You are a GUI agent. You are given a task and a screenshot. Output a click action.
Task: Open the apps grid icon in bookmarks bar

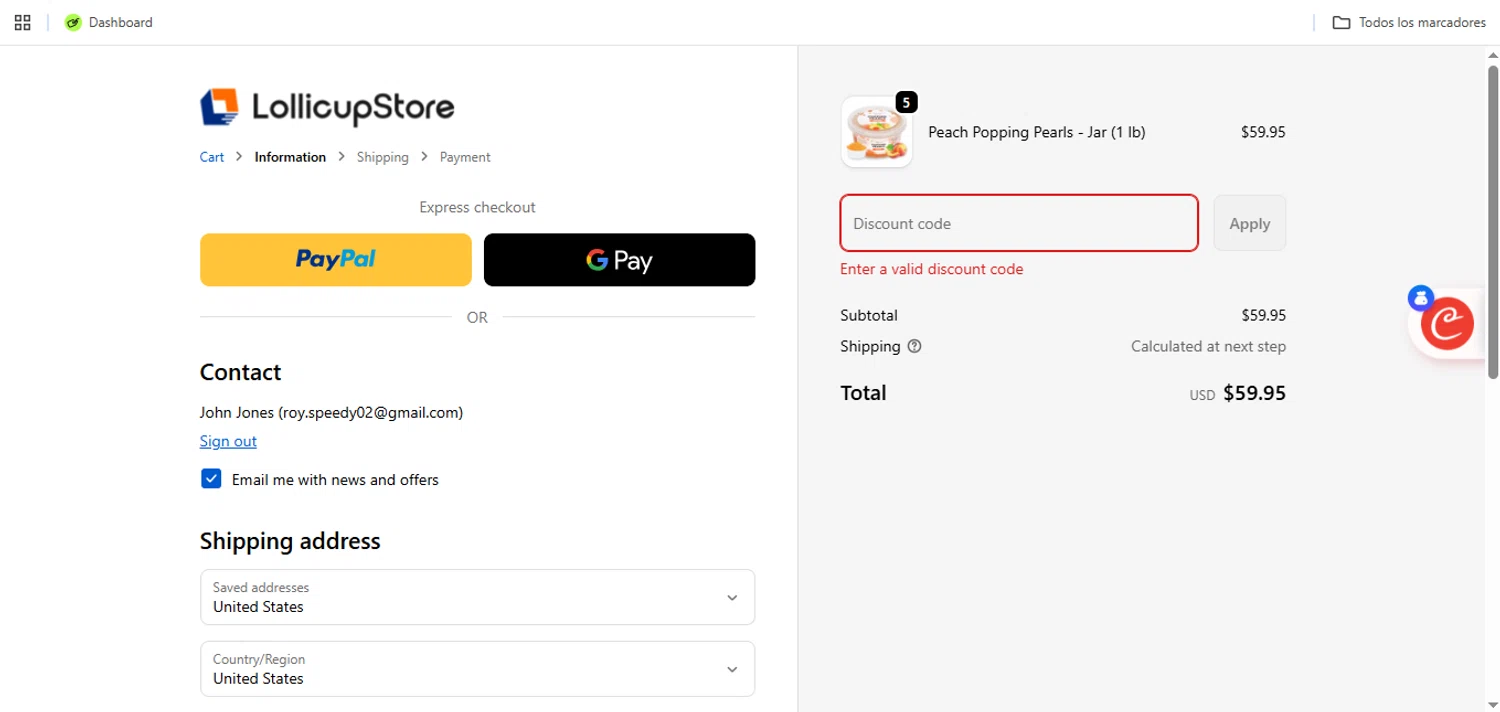(22, 22)
